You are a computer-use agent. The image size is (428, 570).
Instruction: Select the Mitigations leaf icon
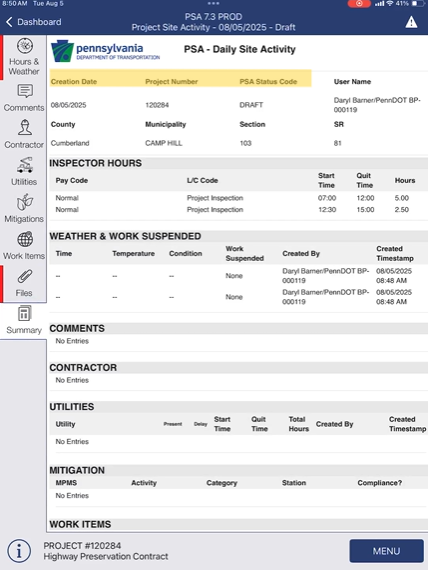point(25,202)
